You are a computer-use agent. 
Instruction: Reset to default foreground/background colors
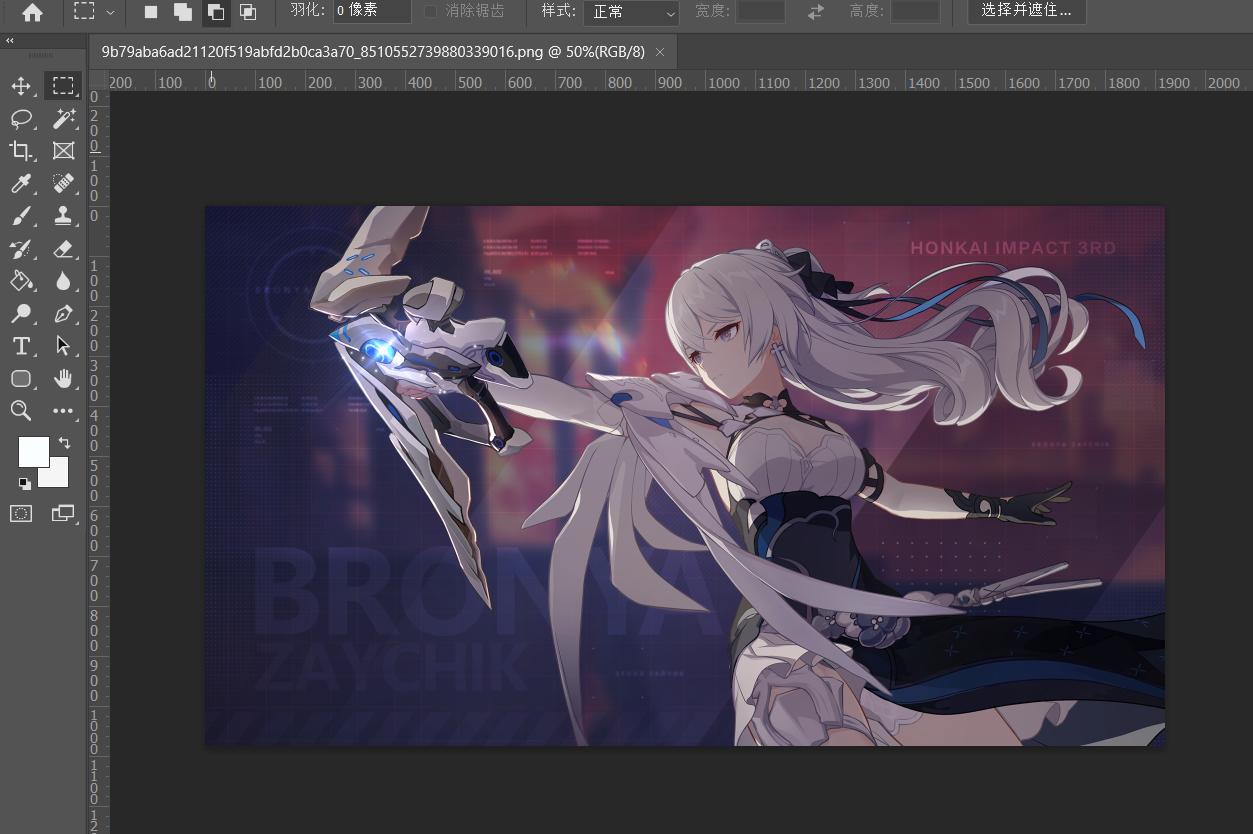tap(24, 483)
